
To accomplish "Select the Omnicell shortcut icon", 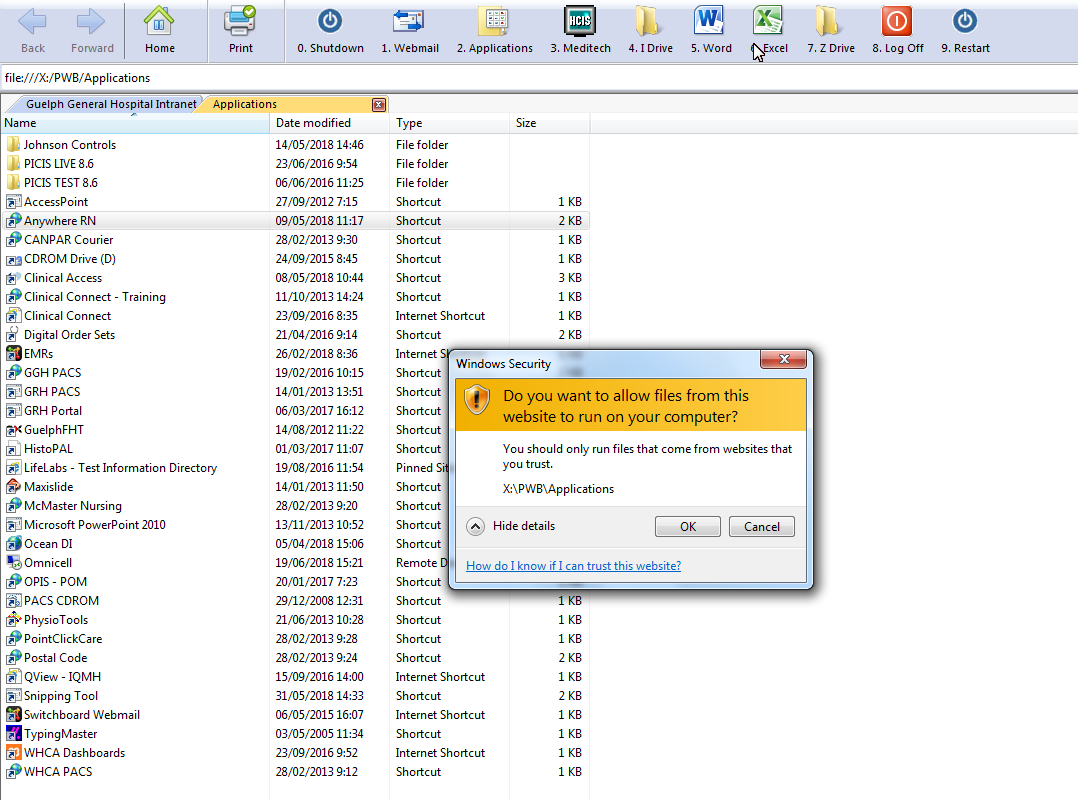I will click(13, 562).
